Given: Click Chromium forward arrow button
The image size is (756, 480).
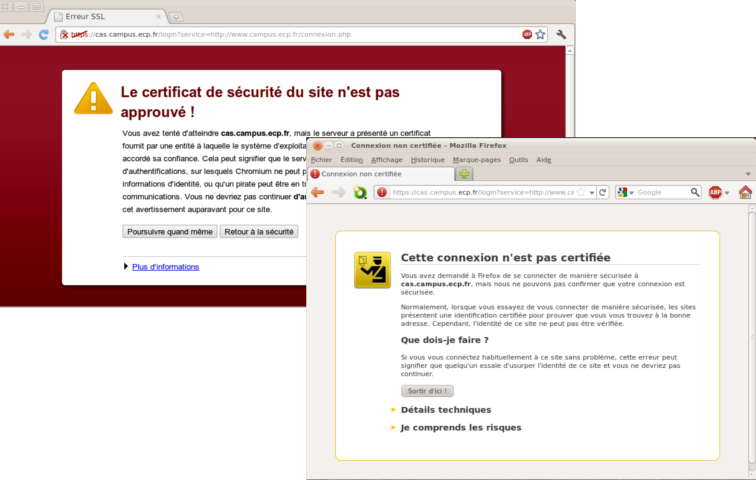Looking at the screenshot, I should pyautogui.click(x=27, y=34).
